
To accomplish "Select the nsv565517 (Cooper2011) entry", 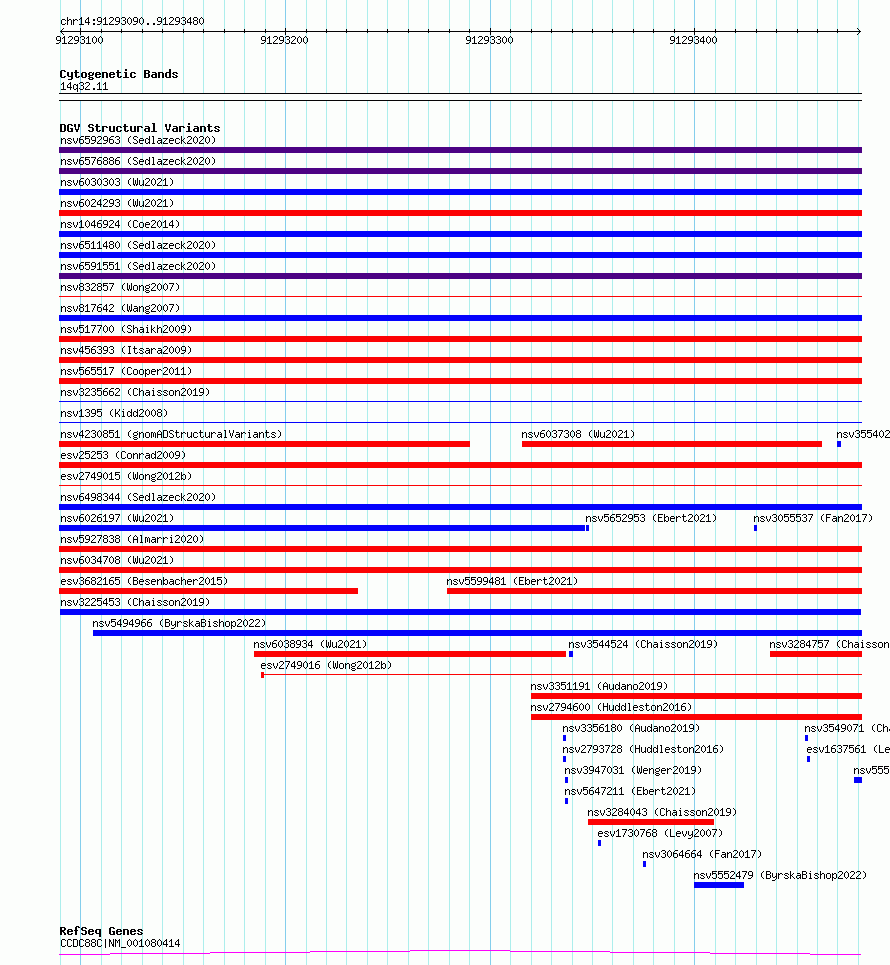I will point(126,371).
